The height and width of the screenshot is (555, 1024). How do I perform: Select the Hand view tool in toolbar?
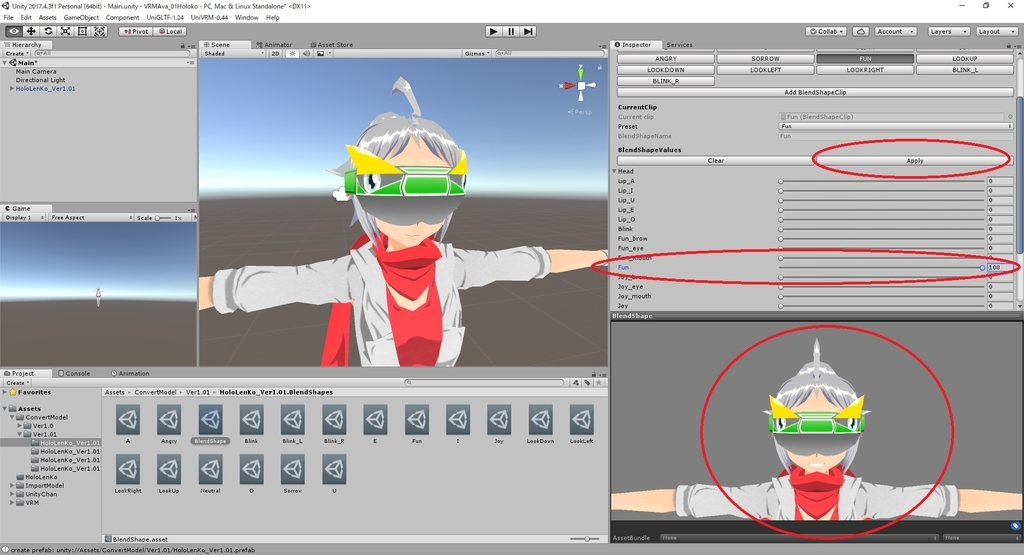tap(14, 31)
